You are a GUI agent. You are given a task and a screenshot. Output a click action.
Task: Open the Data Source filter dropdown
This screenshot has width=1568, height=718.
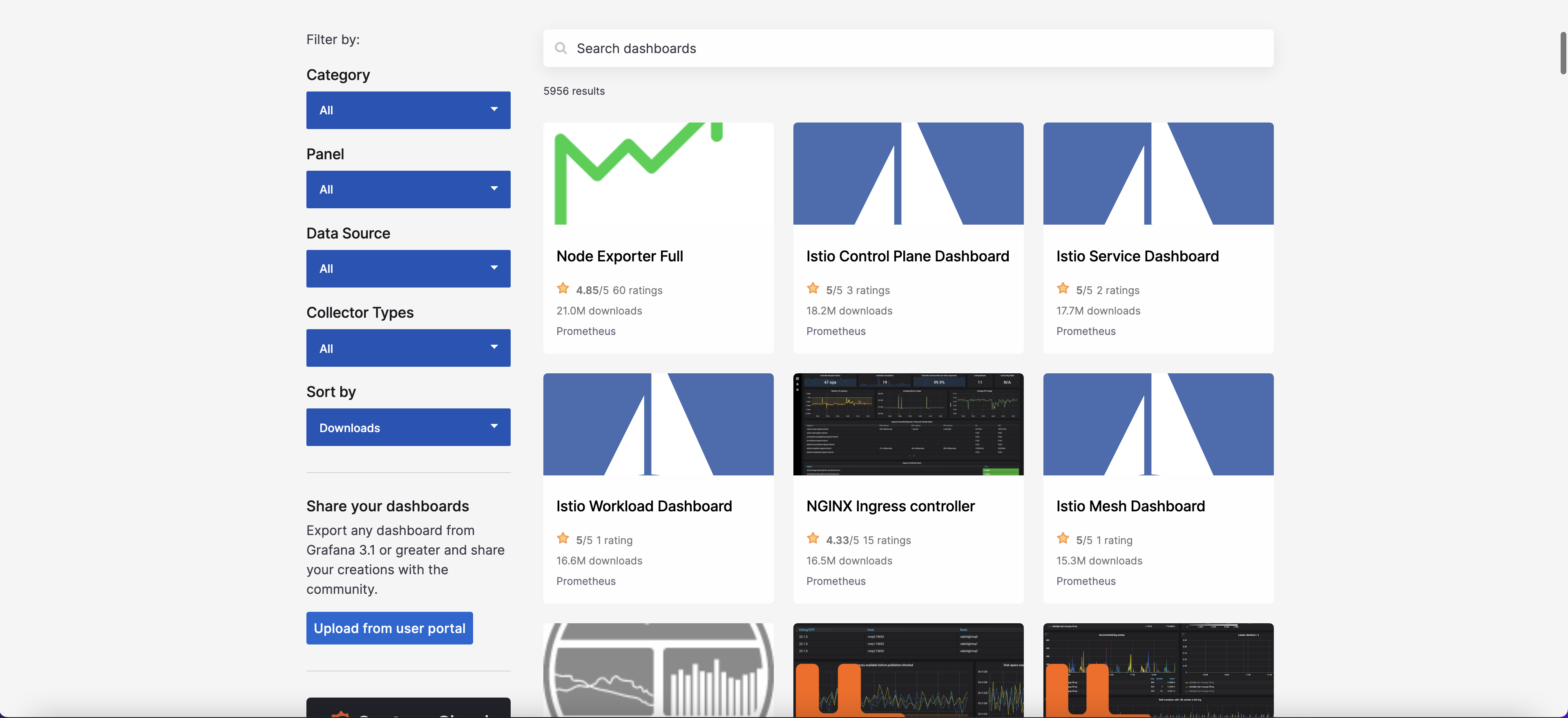[x=409, y=268]
